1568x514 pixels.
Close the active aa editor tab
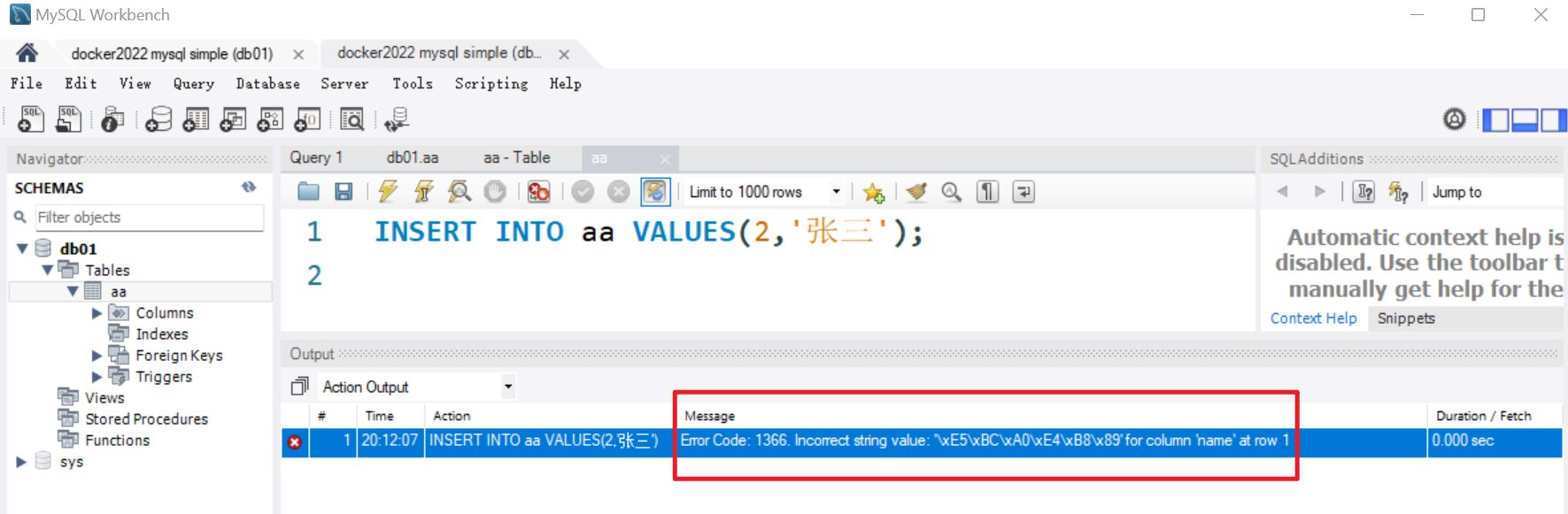tap(665, 158)
